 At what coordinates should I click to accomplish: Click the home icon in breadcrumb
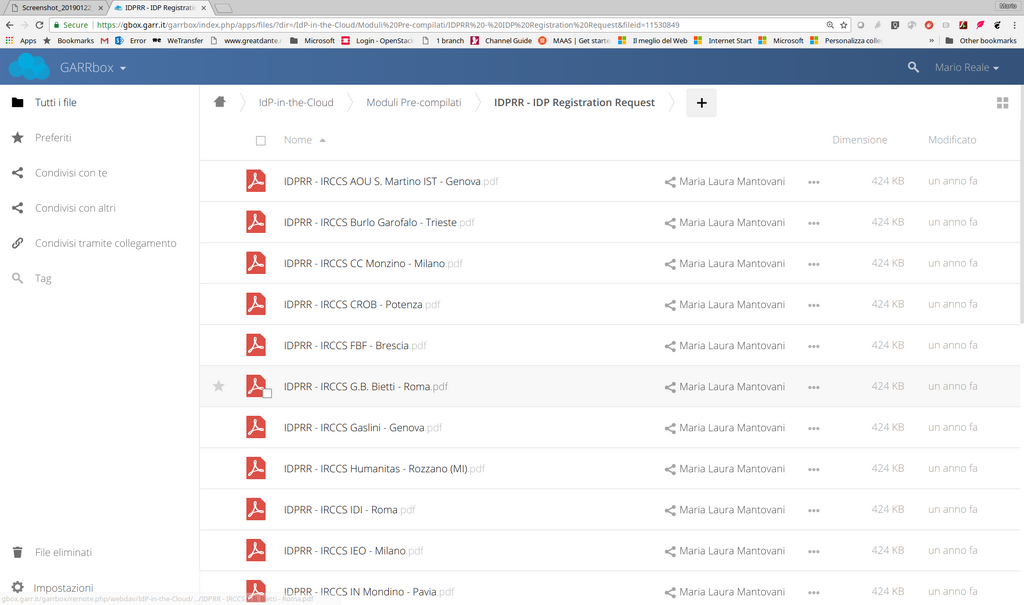220,102
